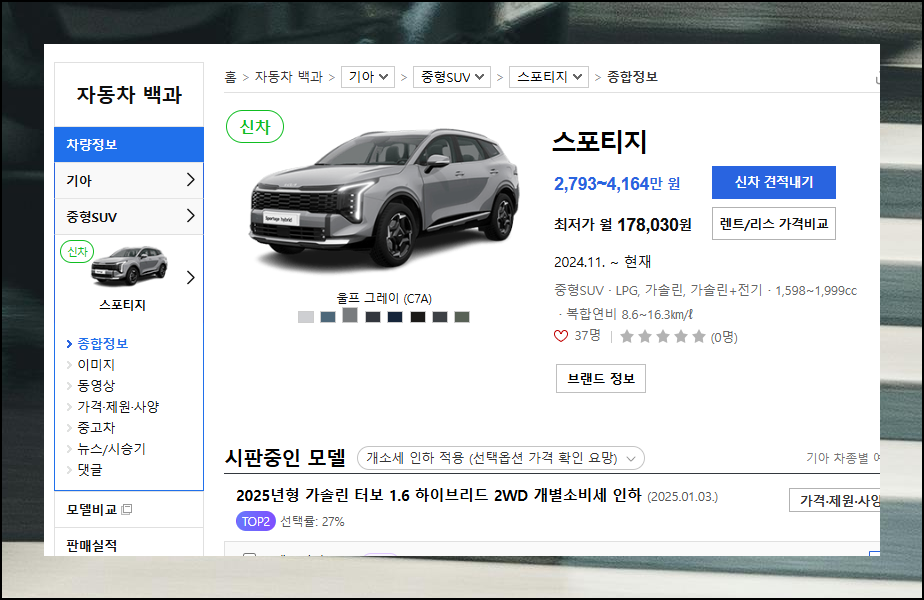Click the TOP2 badge
The image size is (924, 600).
(x=256, y=522)
